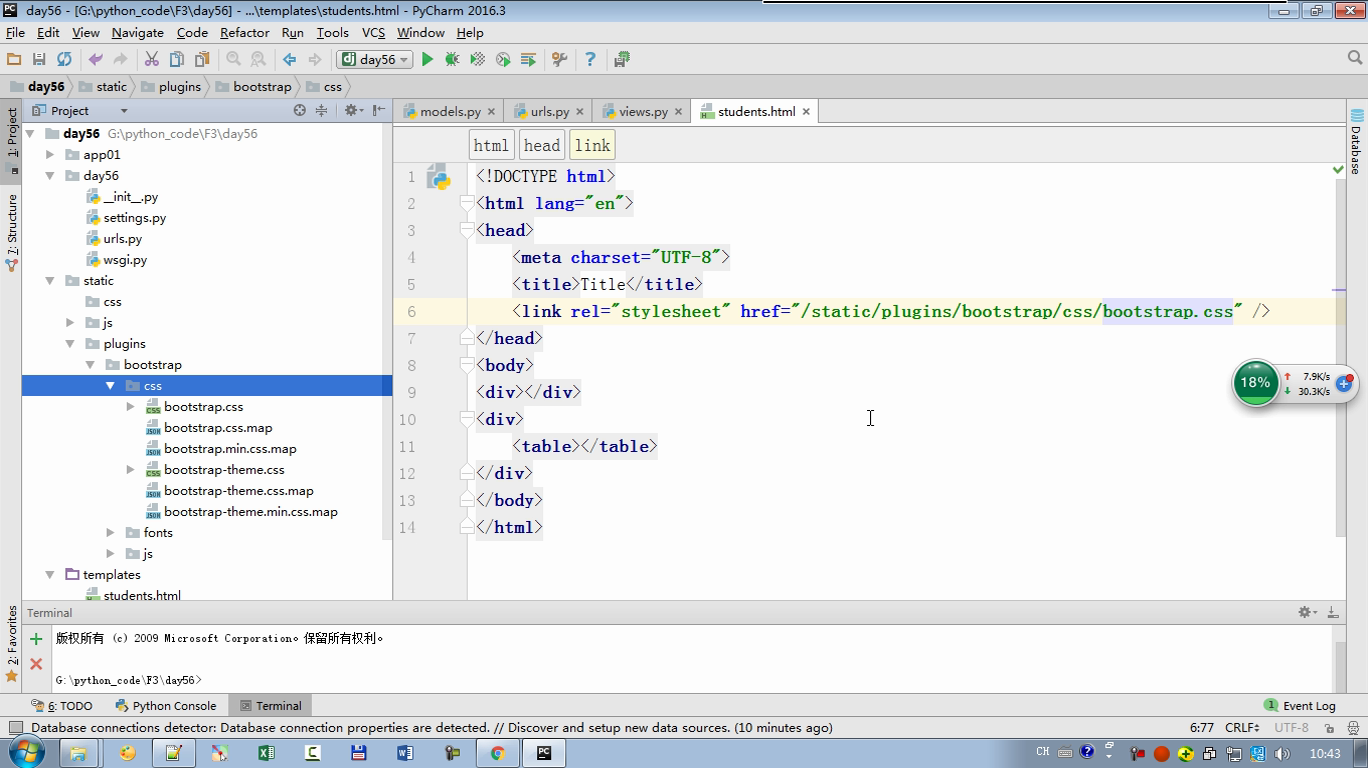Expand the fonts folder in tree
This screenshot has height=768, width=1368.
tap(111, 533)
